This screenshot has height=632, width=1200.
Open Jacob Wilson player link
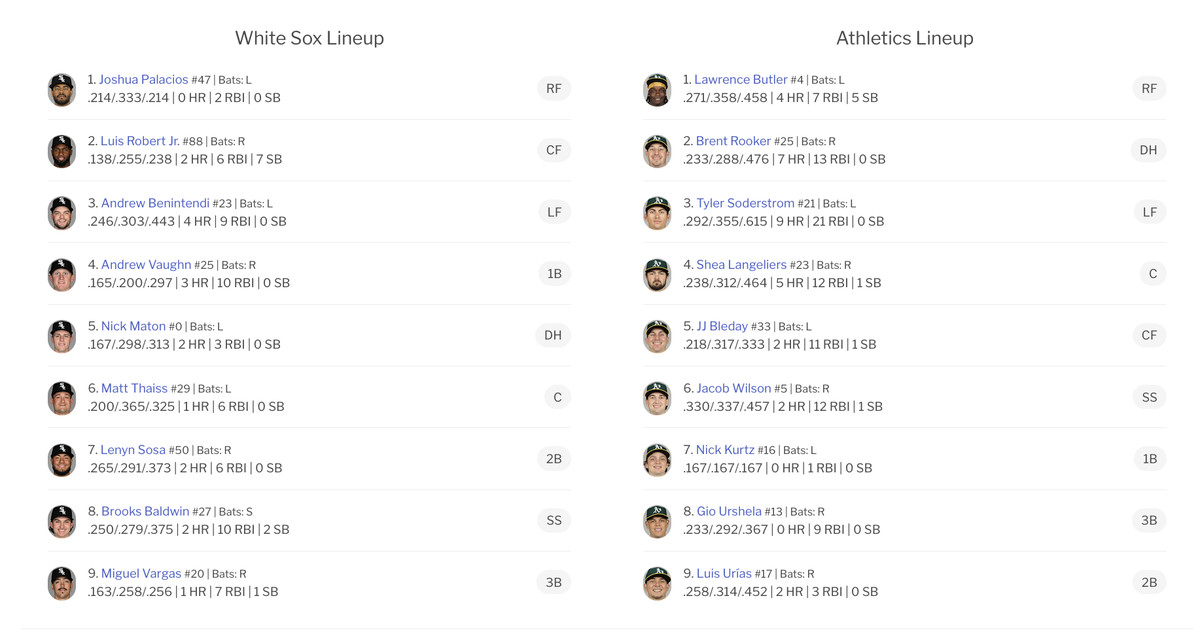pos(733,388)
